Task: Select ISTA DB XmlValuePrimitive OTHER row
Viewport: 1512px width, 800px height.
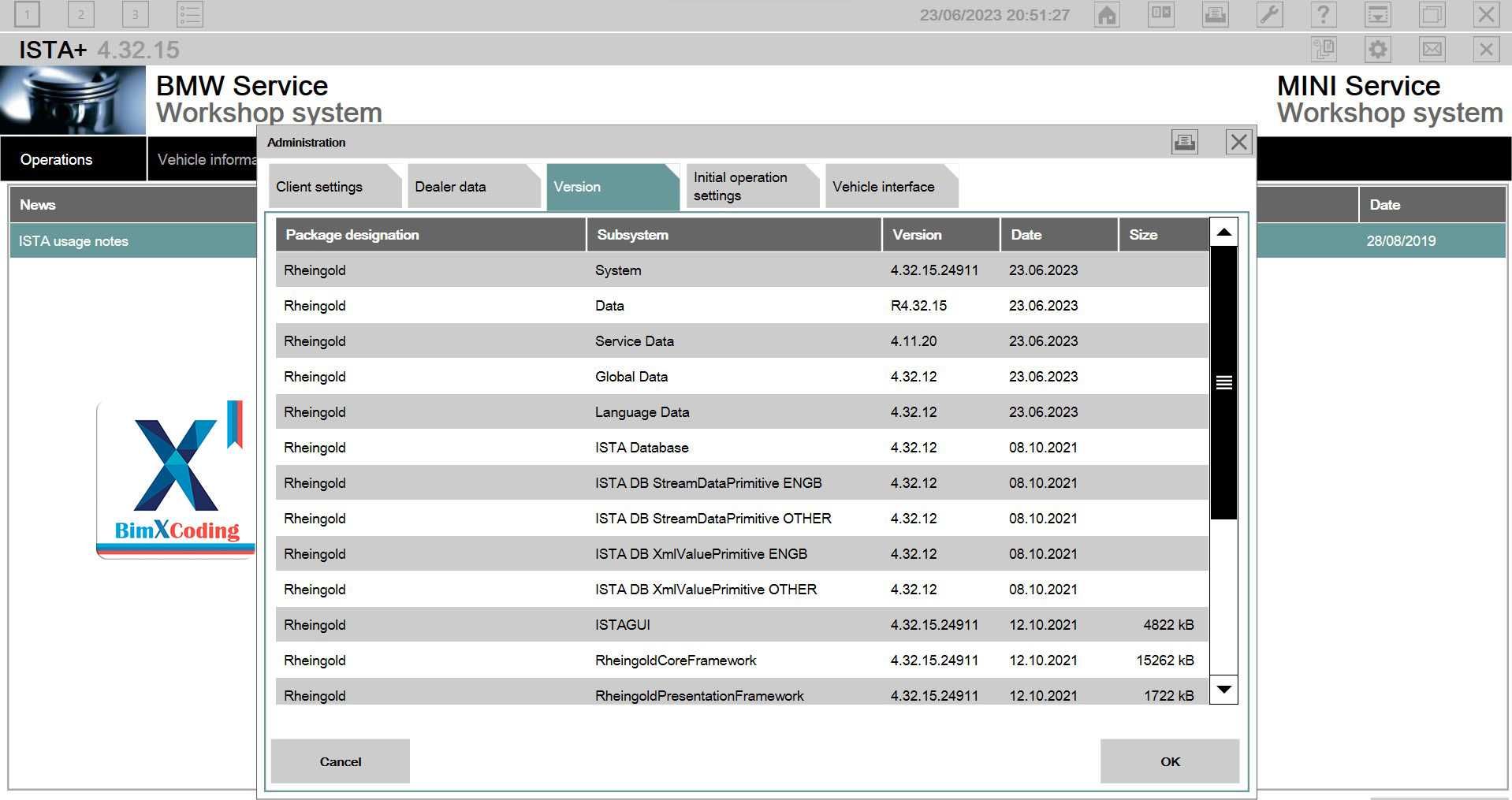Action: (x=742, y=590)
